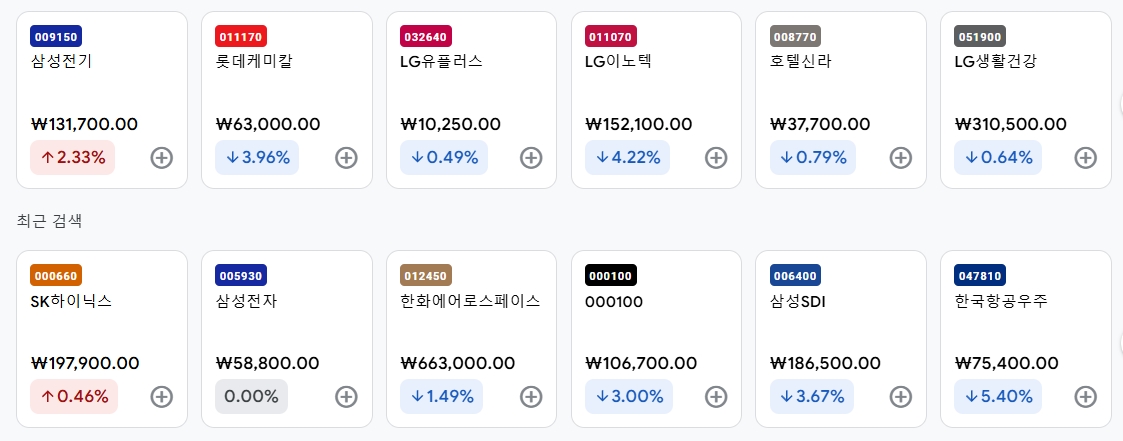Add 삼성전기 to watchlist with plus icon
The height and width of the screenshot is (441, 1123).
click(x=162, y=158)
